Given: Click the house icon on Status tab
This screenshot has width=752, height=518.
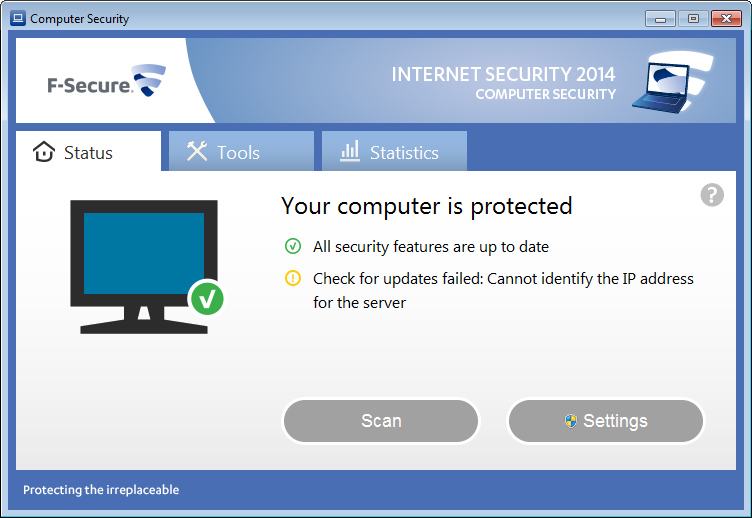Looking at the screenshot, I should [44, 152].
